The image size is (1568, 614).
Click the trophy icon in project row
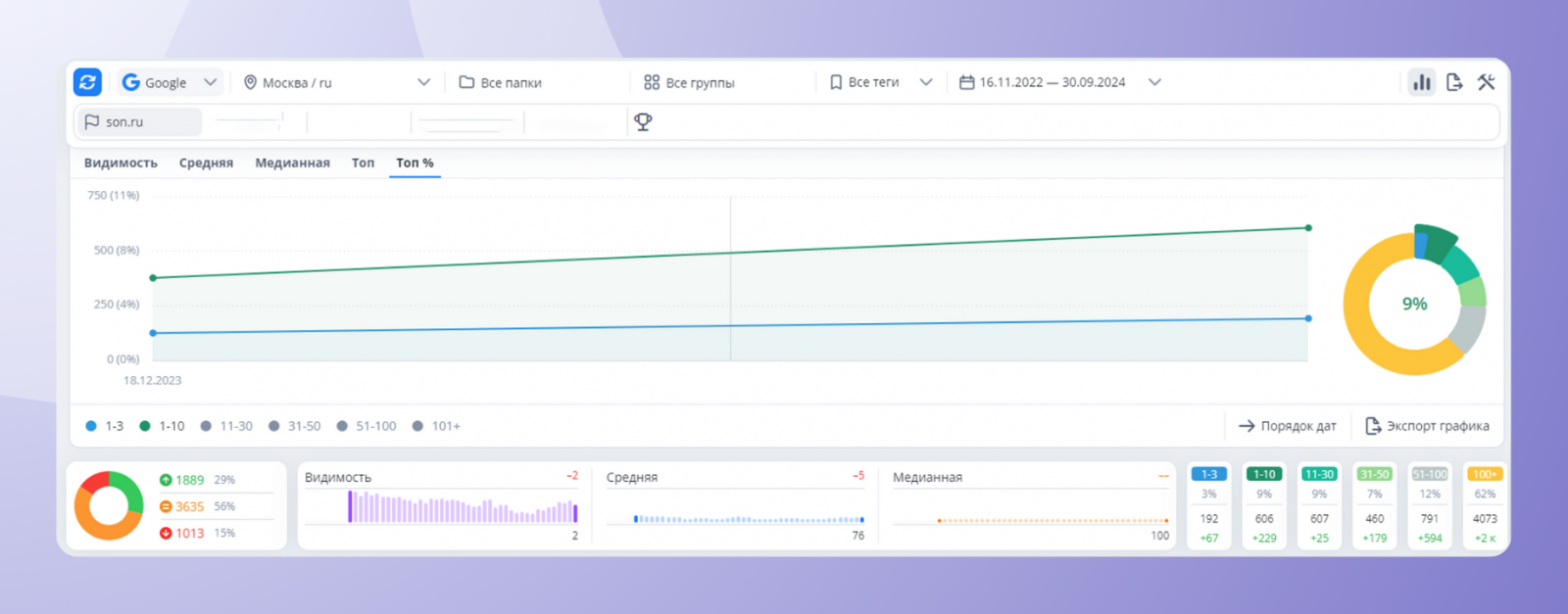(x=643, y=121)
